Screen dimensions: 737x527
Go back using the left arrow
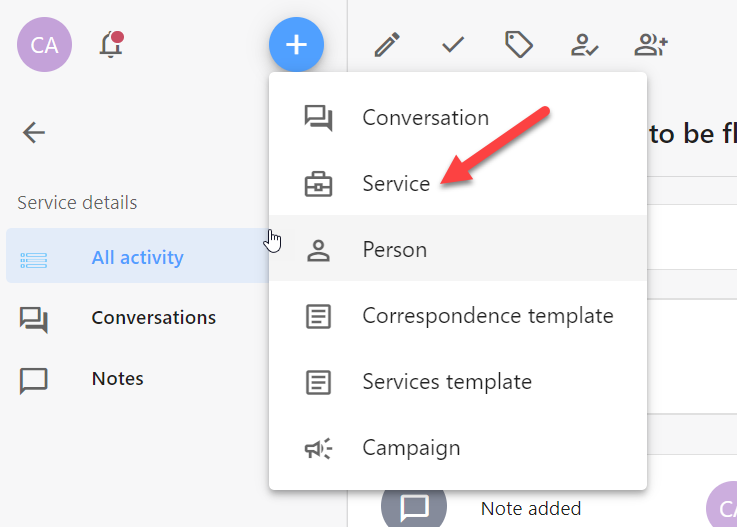(x=34, y=132)
